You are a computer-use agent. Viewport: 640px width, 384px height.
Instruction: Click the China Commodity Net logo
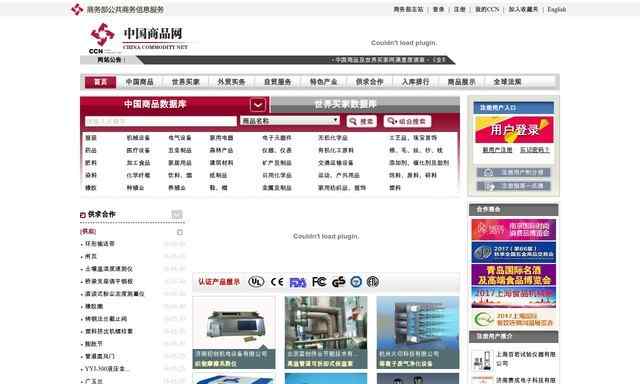tap(139, 38)
